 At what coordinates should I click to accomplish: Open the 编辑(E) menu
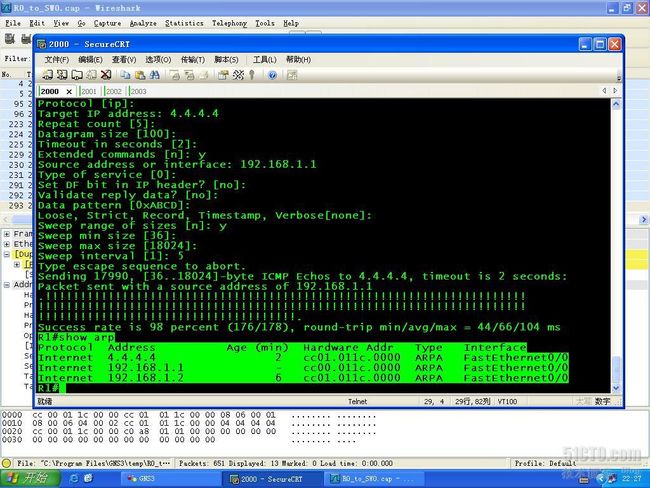tap(90, 60)
